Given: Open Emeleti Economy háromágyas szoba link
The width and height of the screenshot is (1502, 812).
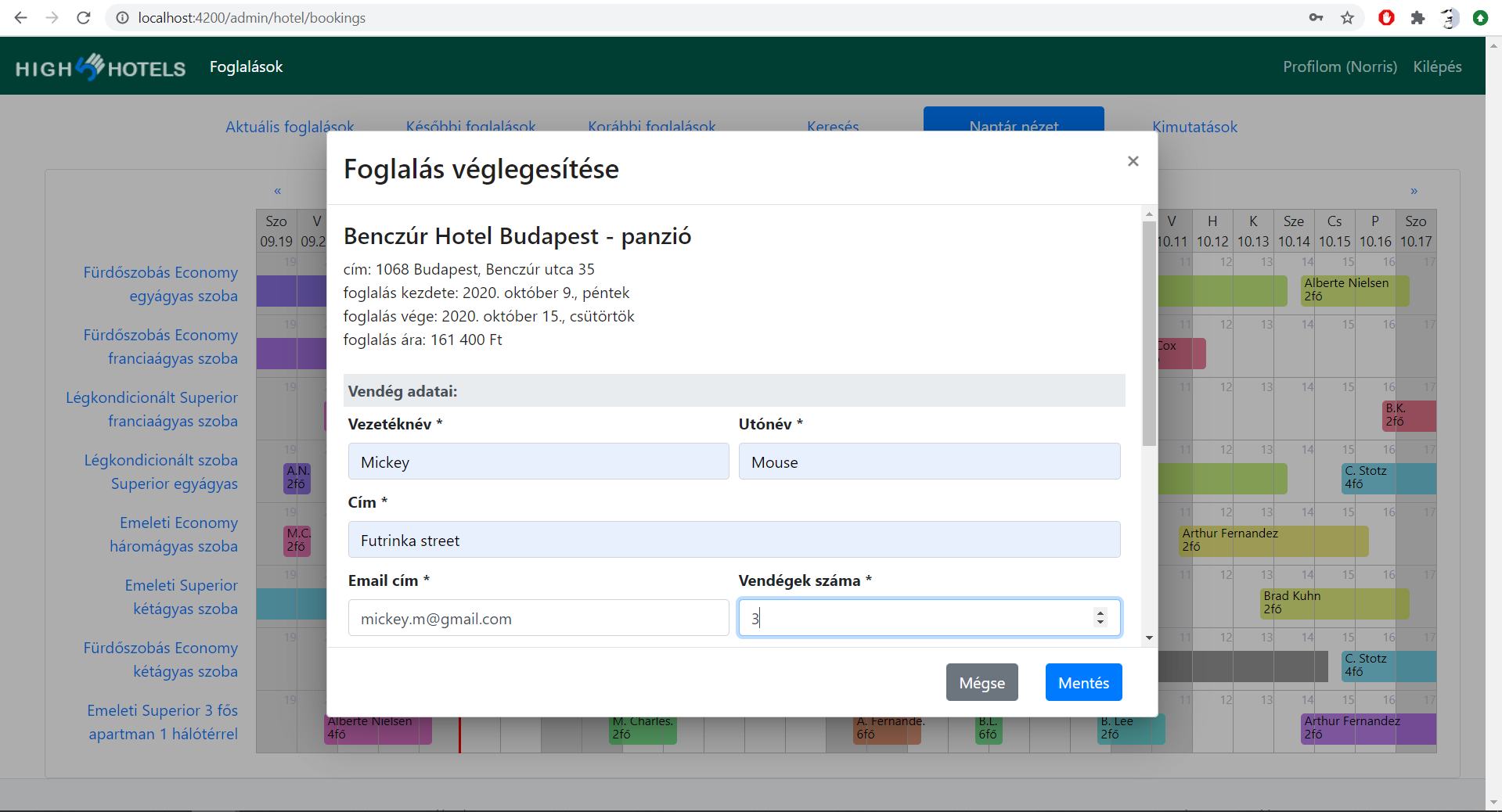Looking at the screenshot, I should [x=174, y=534].
